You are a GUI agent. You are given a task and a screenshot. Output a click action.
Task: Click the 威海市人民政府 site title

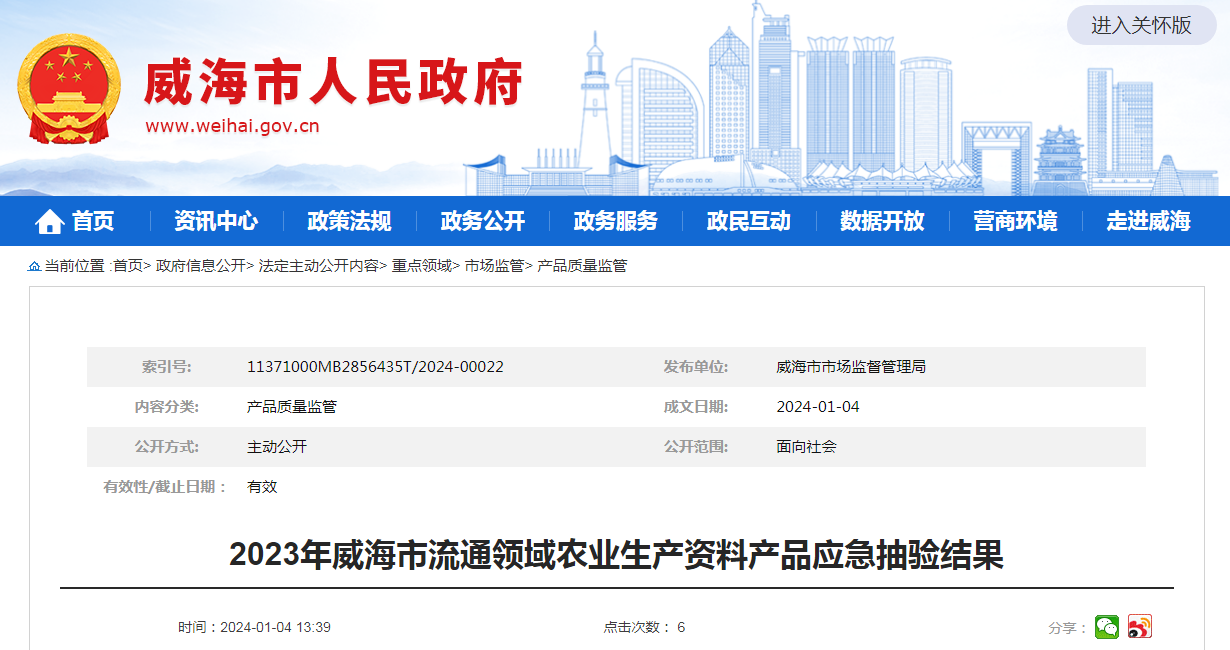334,82
